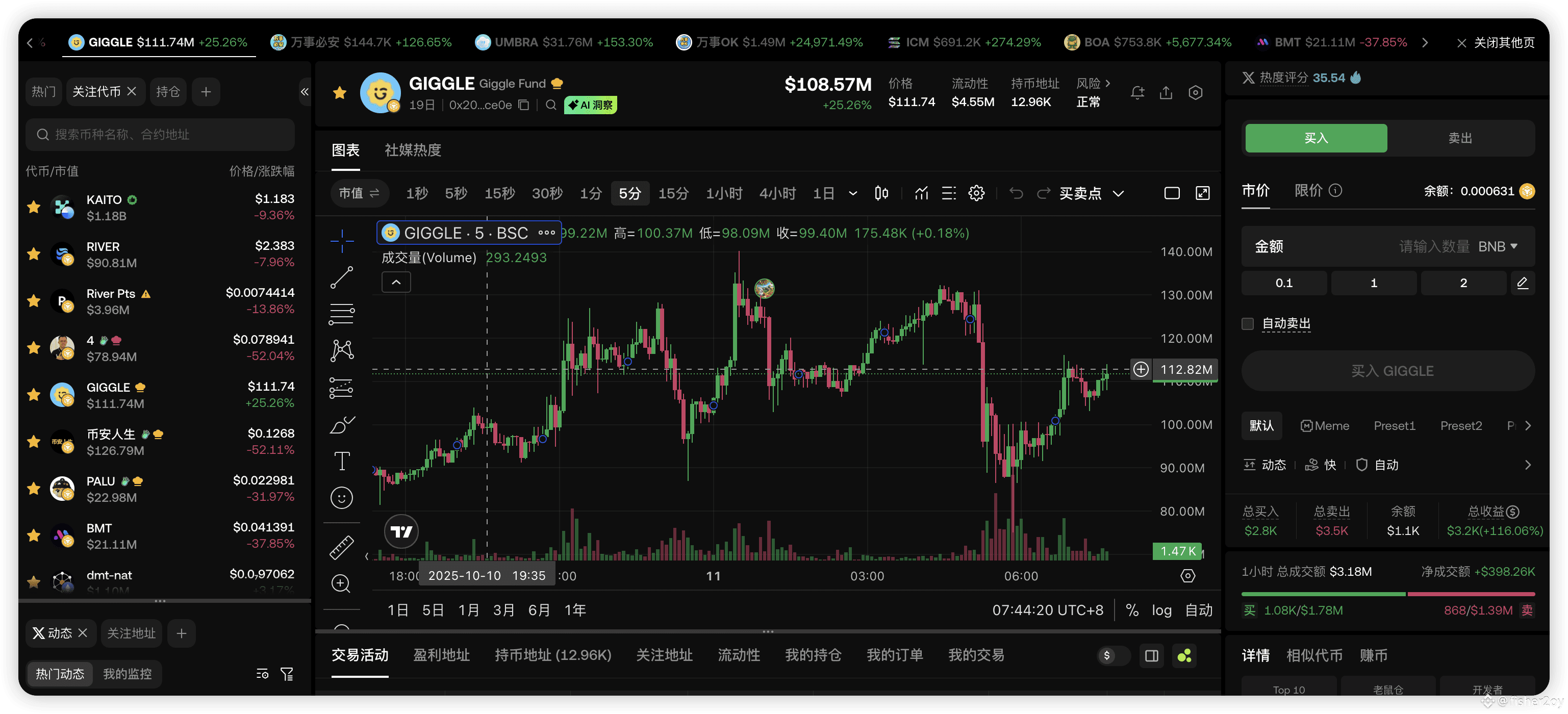
Task: Select the ruler measure tool
Action: [x=341, y=547]
